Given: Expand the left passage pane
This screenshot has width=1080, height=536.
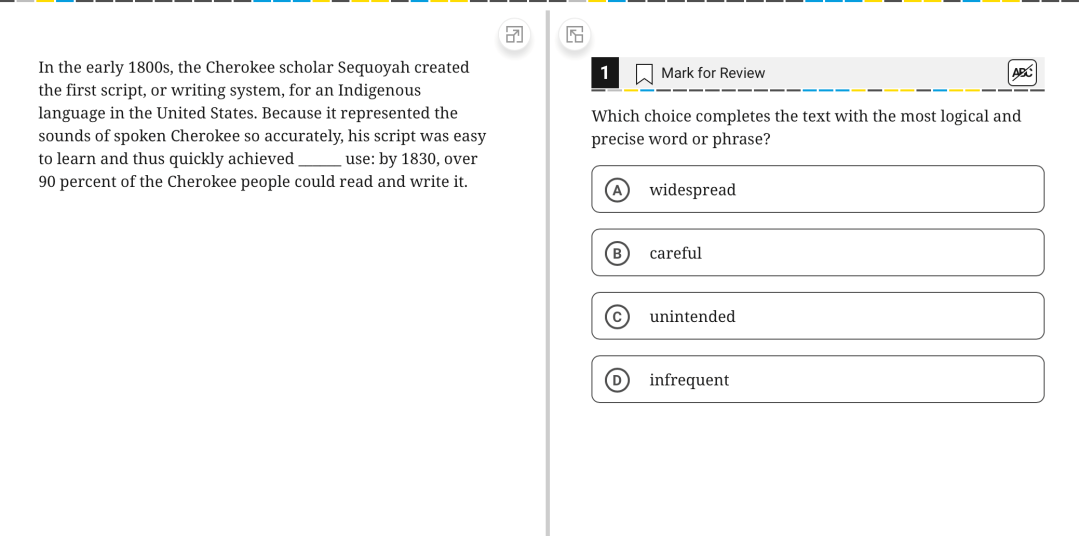Looking at the screenshot, I should tap(514, 34).
